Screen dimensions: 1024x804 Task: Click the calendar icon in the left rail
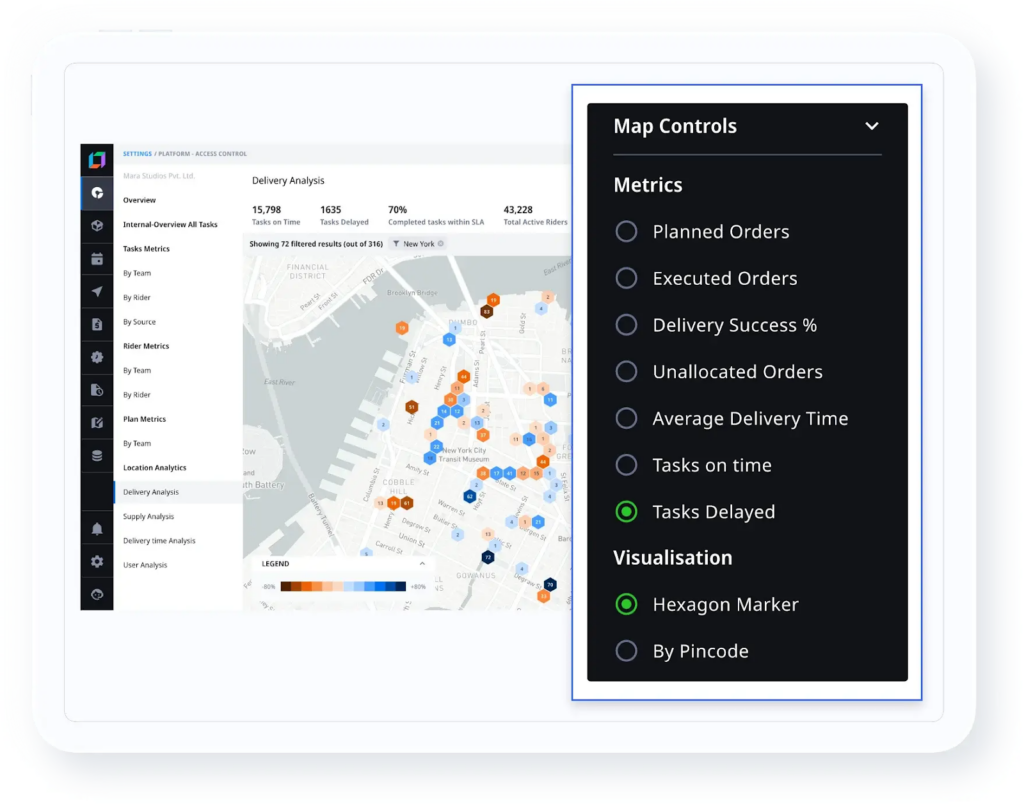point(97,253)
